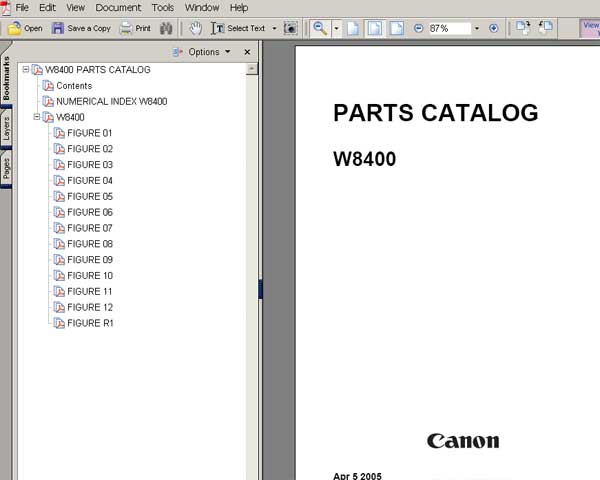Screen dimensions: 600x480
Task: Click the Adobe PDF icon beside File menu
Action: [x=5, y=8]
